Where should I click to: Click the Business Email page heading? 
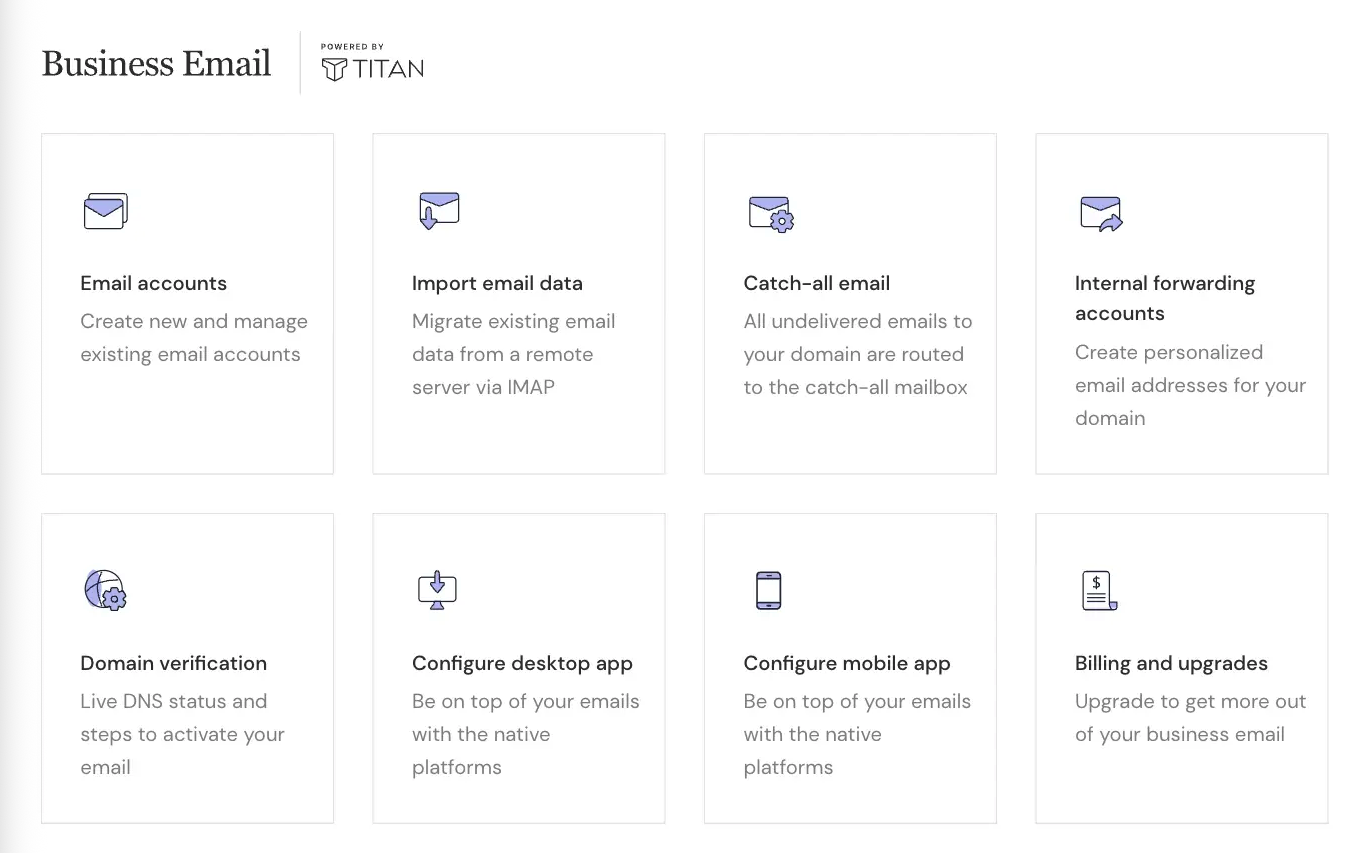157,64
